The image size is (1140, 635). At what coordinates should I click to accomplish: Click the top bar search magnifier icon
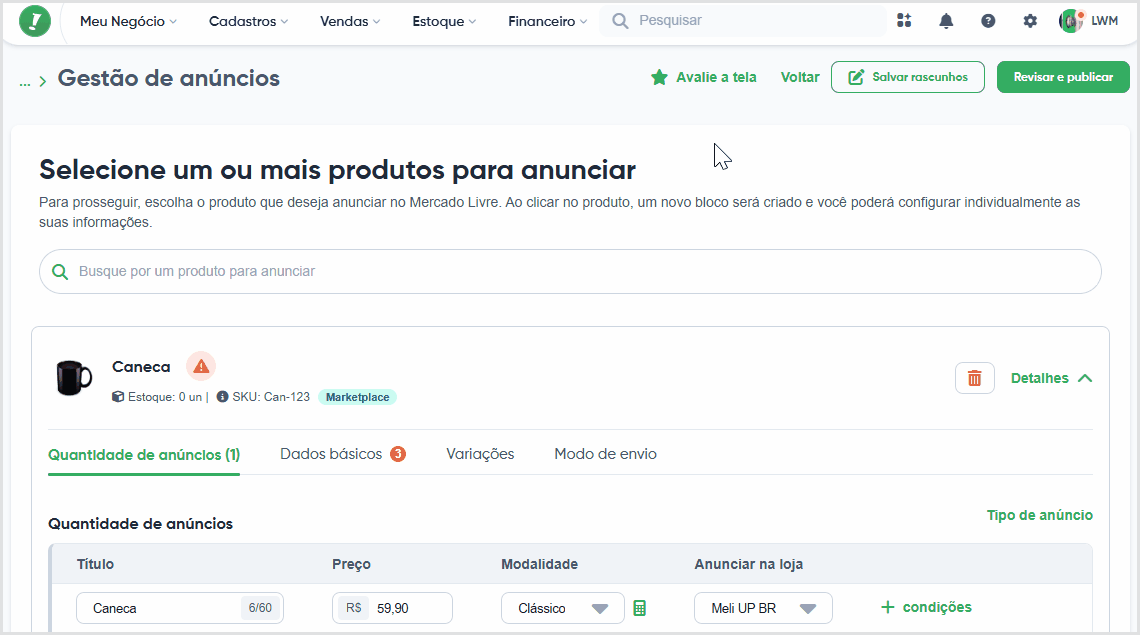point(620,20)
